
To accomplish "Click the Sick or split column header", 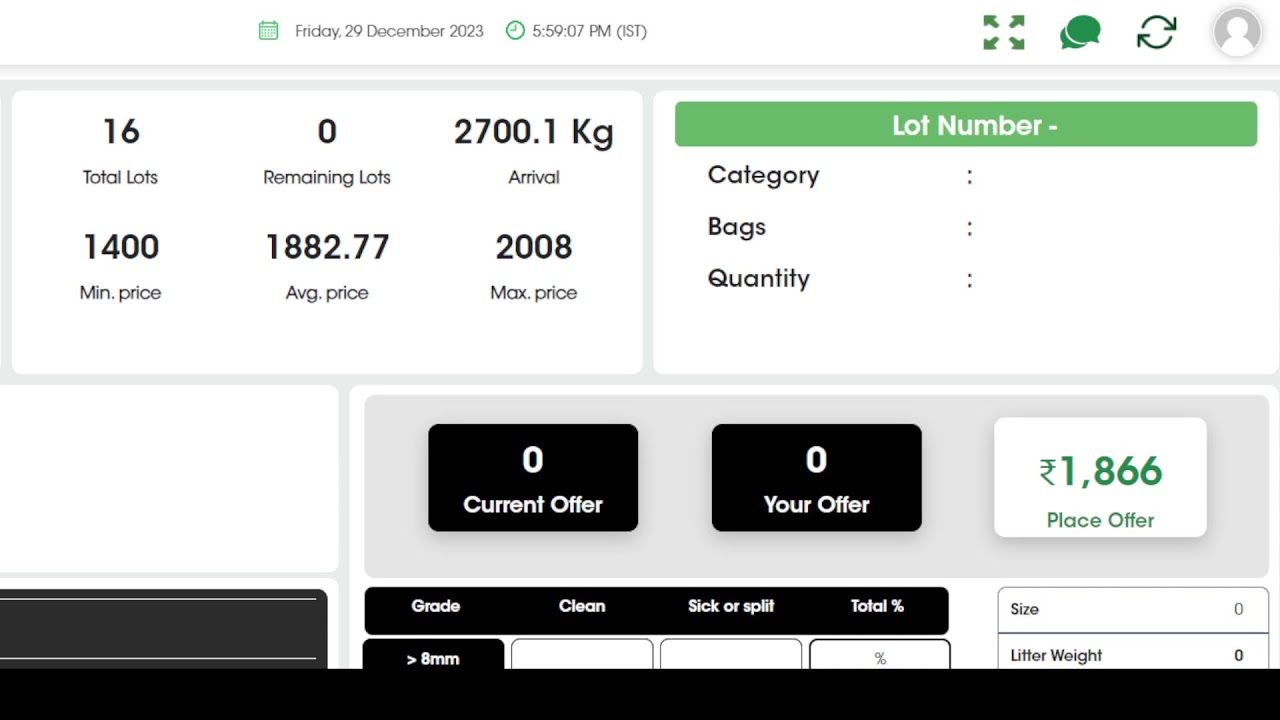I will pos(731,606).
